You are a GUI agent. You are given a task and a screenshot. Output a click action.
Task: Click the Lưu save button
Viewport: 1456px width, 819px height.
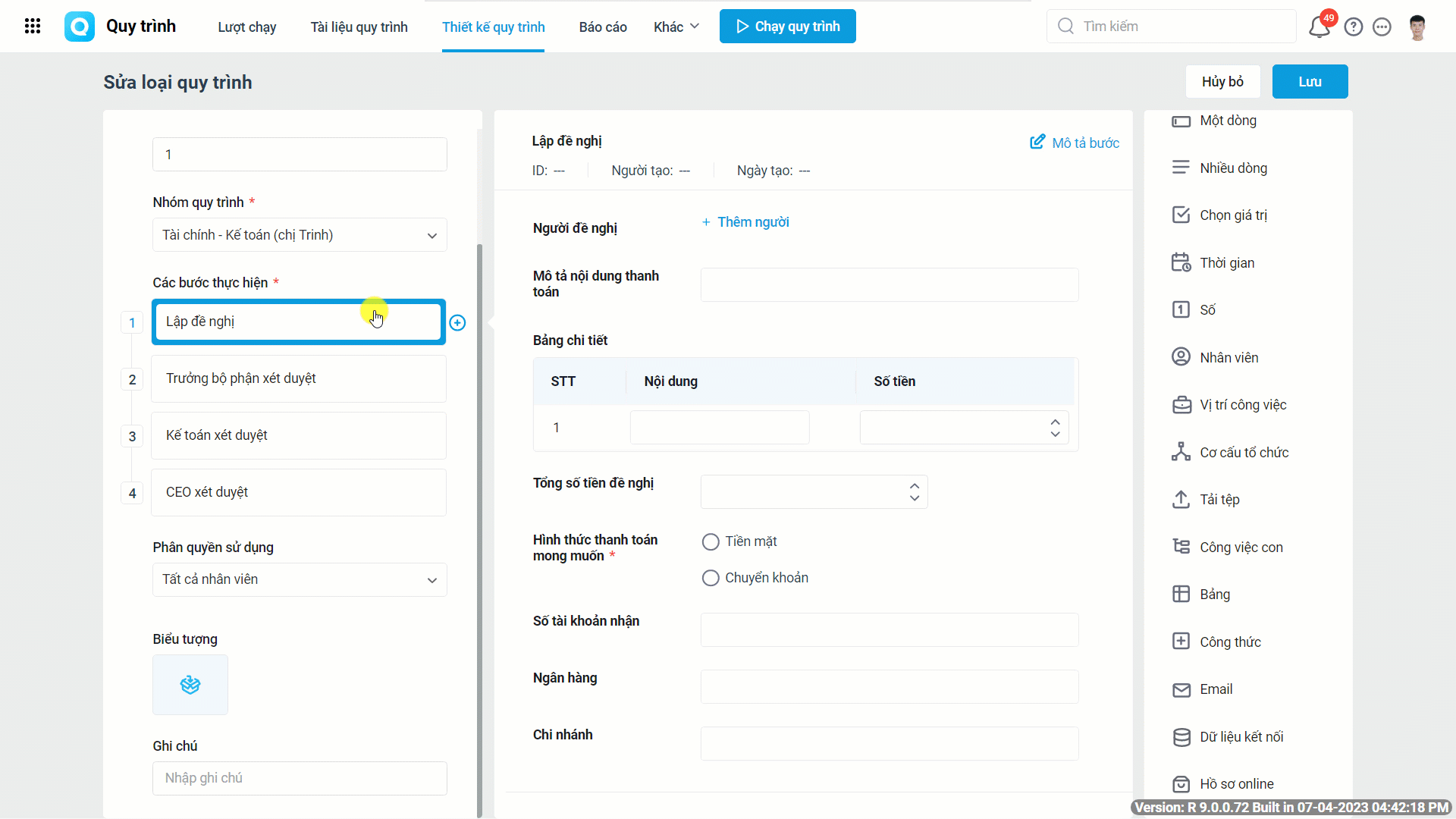(x=1310, y=81)
